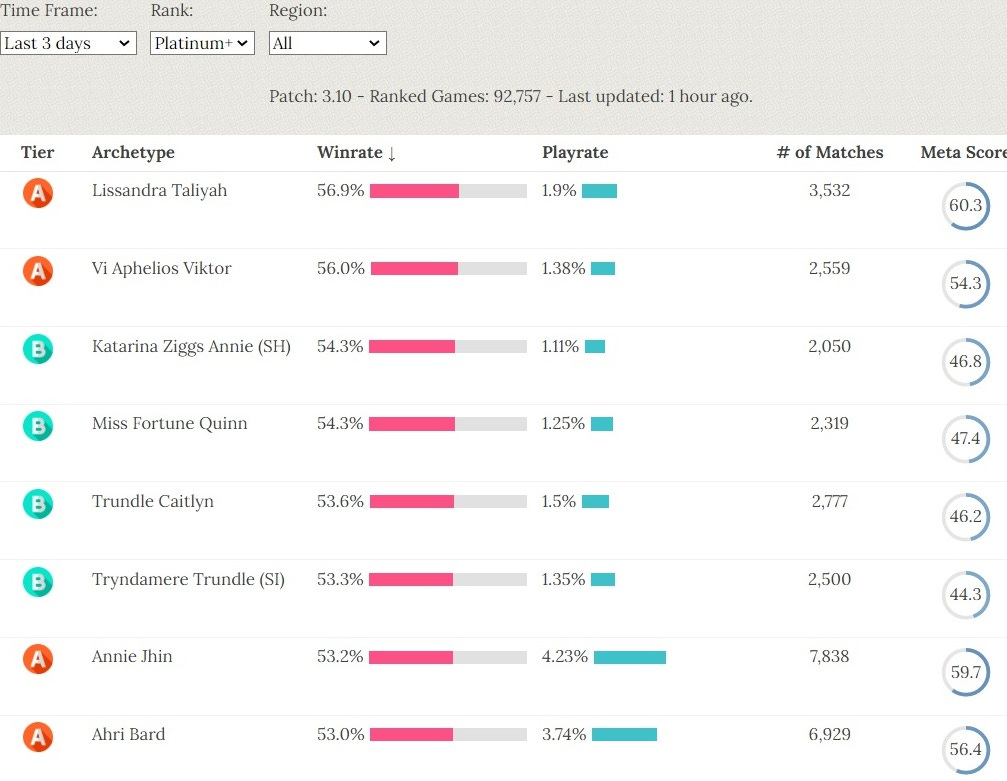Open the Annie Jhin archetype
The width and height of the screenshot is (1007, 781).
132,656
